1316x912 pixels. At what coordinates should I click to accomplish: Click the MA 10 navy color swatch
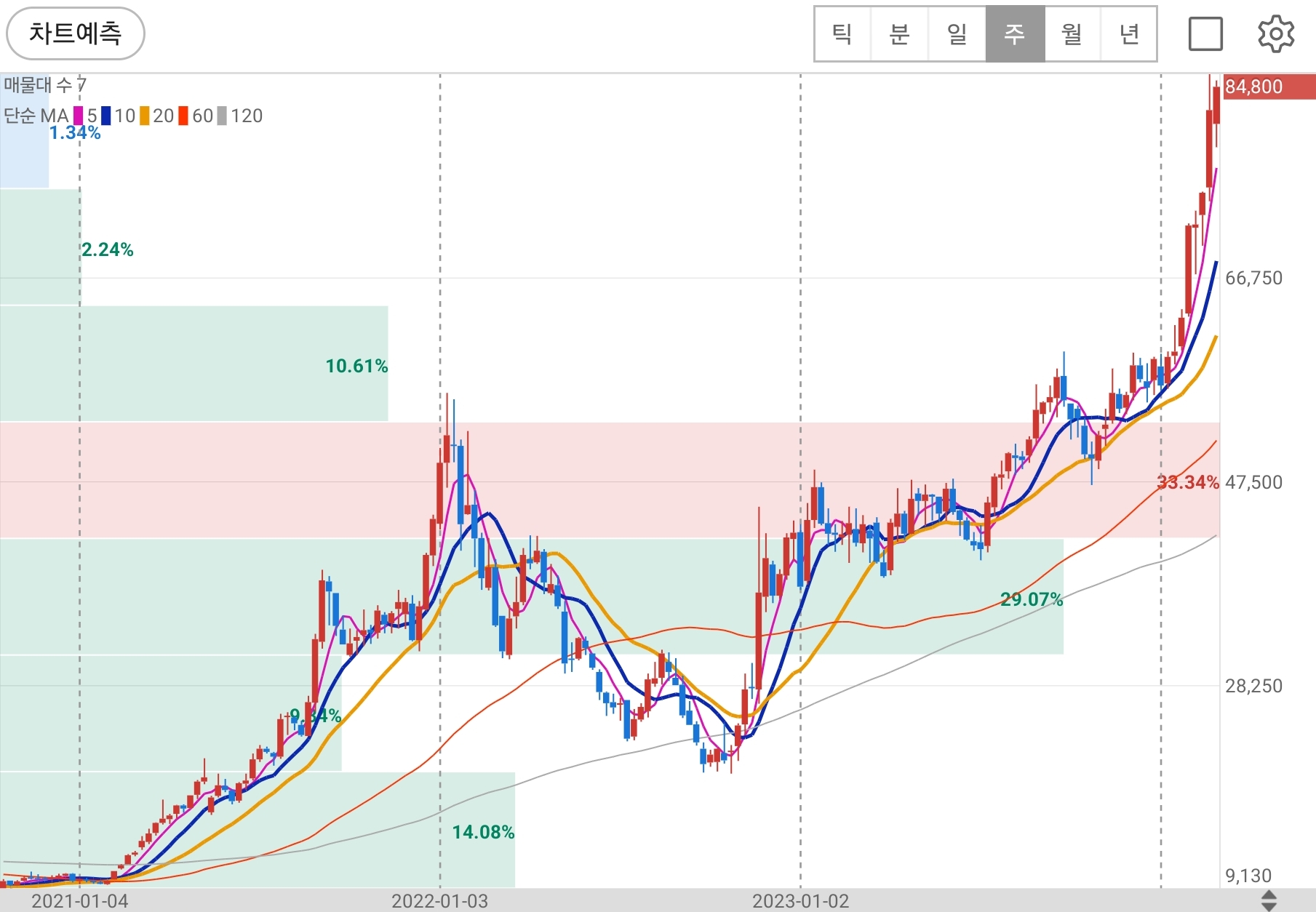(x=106, y=116)
